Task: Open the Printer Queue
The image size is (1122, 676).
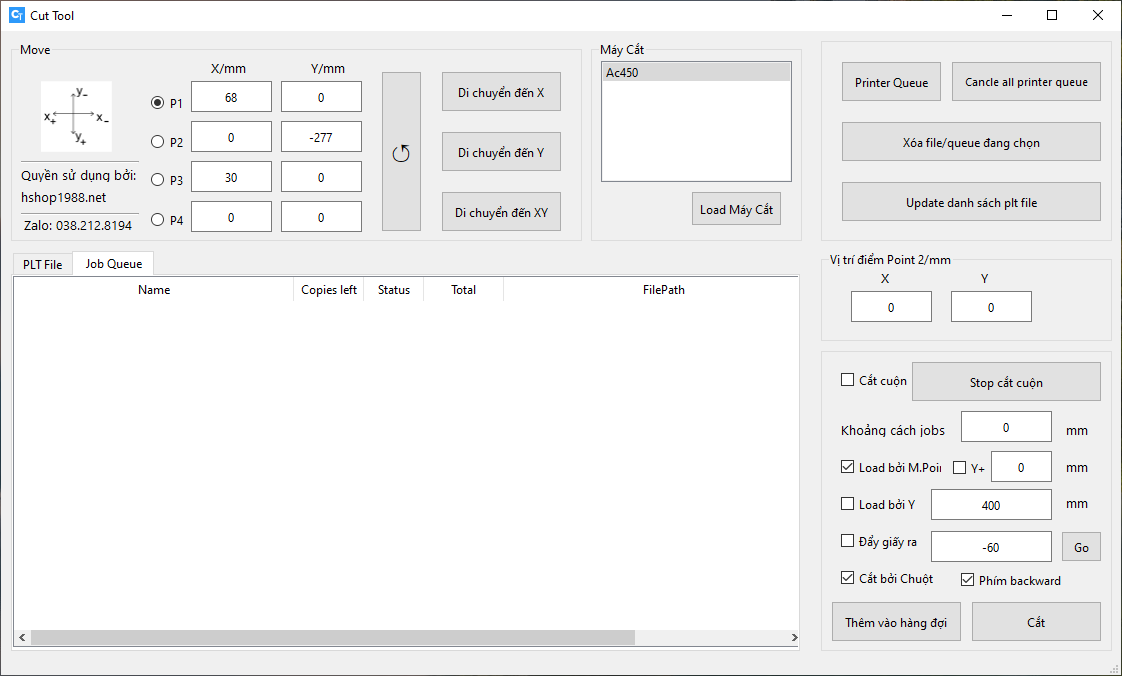Action: pos(891,82)
